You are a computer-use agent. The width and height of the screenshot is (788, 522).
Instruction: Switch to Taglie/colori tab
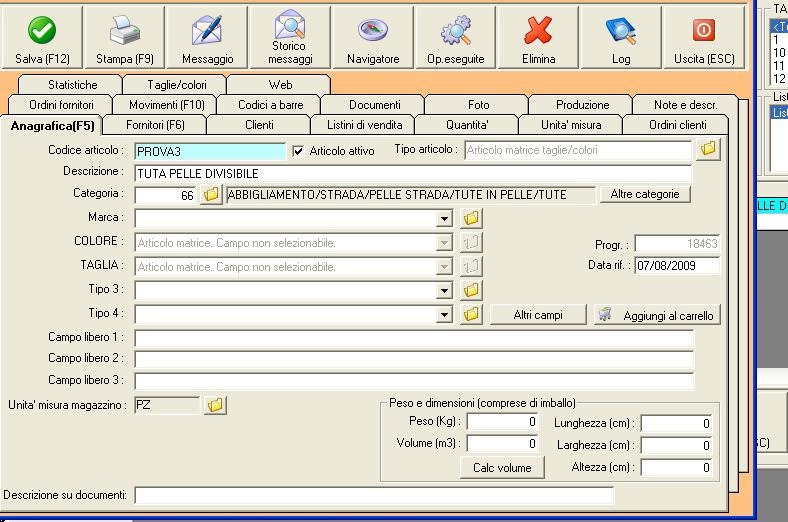177,85
